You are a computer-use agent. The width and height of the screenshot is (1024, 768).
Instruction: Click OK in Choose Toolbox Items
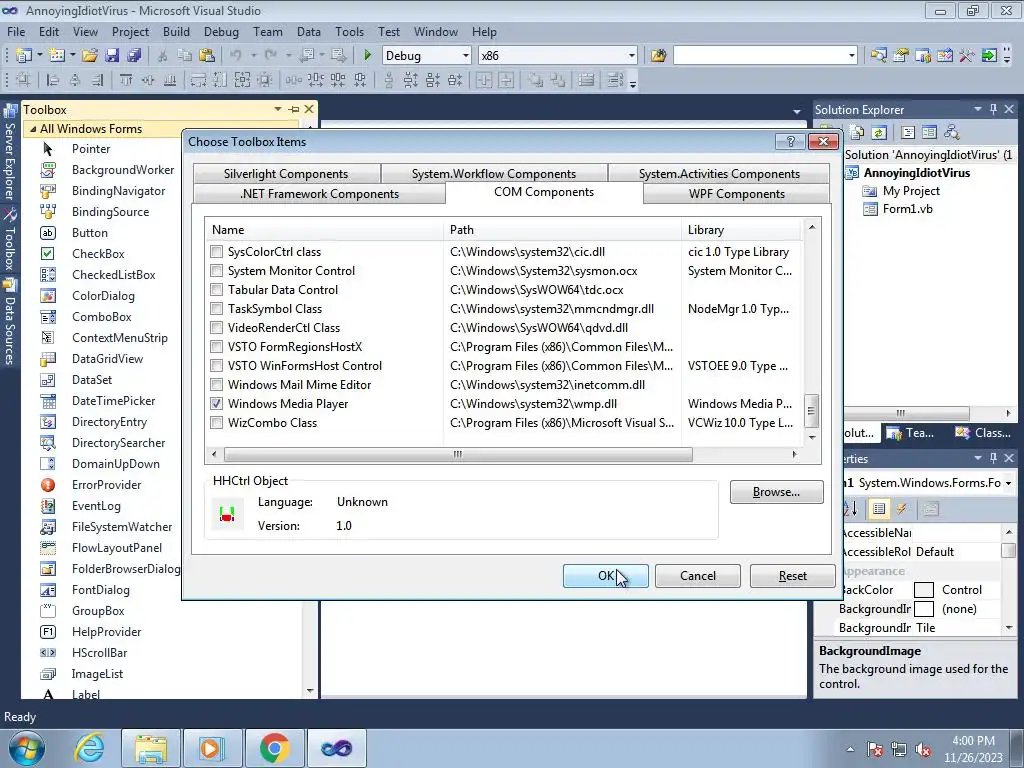click(x=605, y=575)
